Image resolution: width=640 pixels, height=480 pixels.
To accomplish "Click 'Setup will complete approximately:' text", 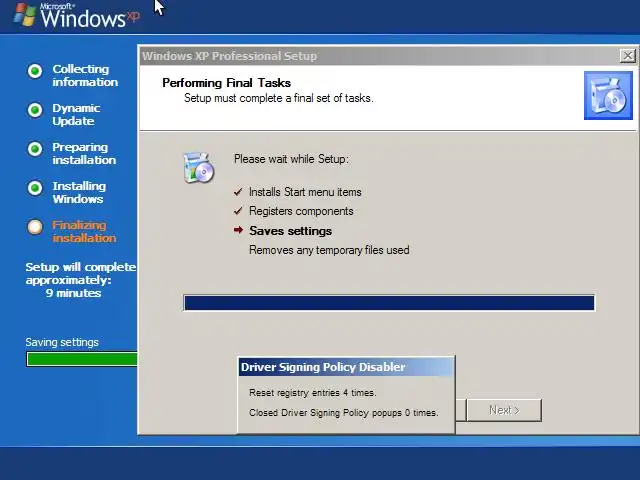I will pos(80,273).
